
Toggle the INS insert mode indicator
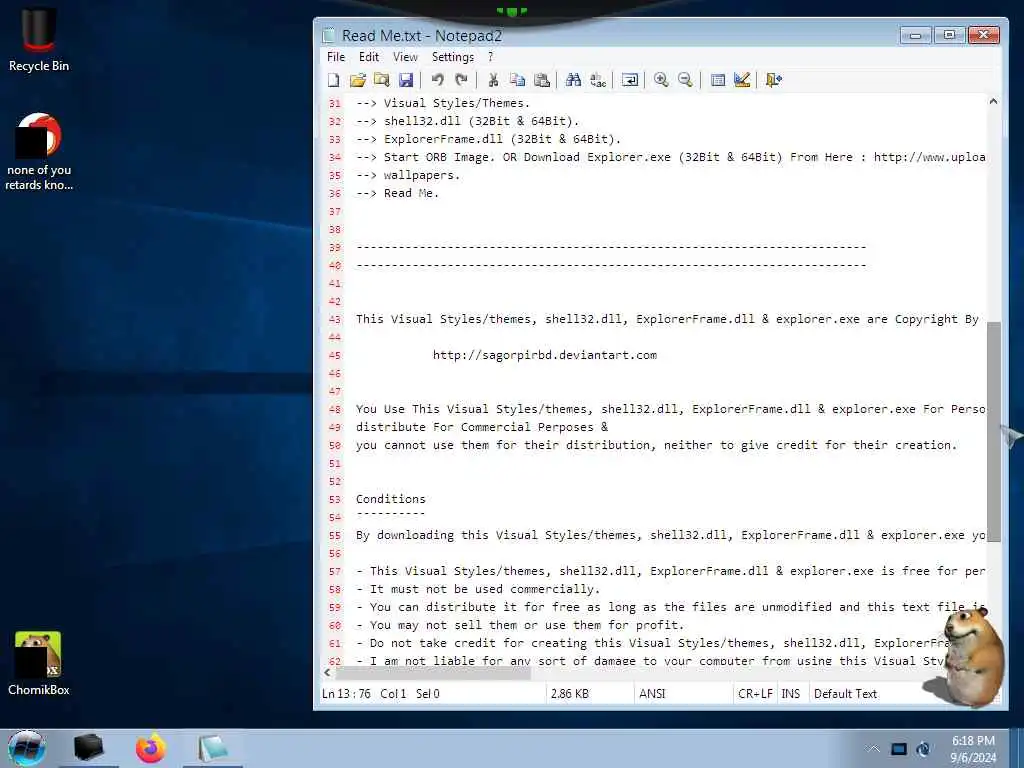click(x=790, y=694)
